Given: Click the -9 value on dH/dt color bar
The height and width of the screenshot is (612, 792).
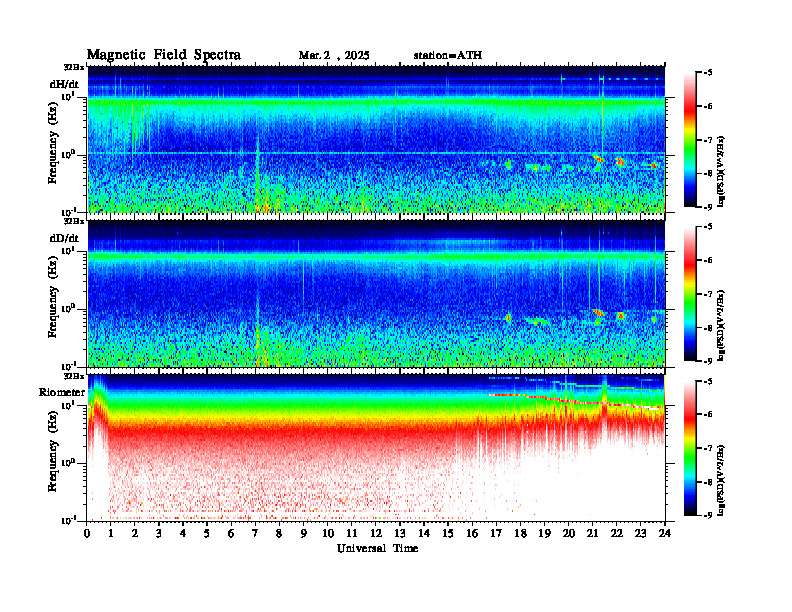Looking at the screenshot, I should click(x=708, y=207).
